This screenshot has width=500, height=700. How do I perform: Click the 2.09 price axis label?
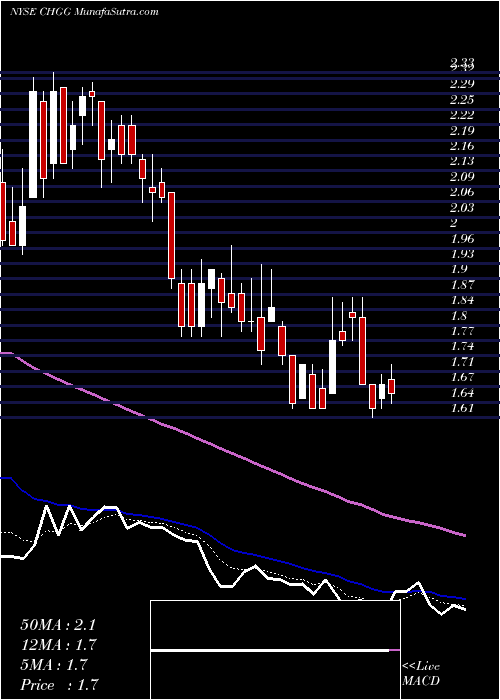(462, 177)
